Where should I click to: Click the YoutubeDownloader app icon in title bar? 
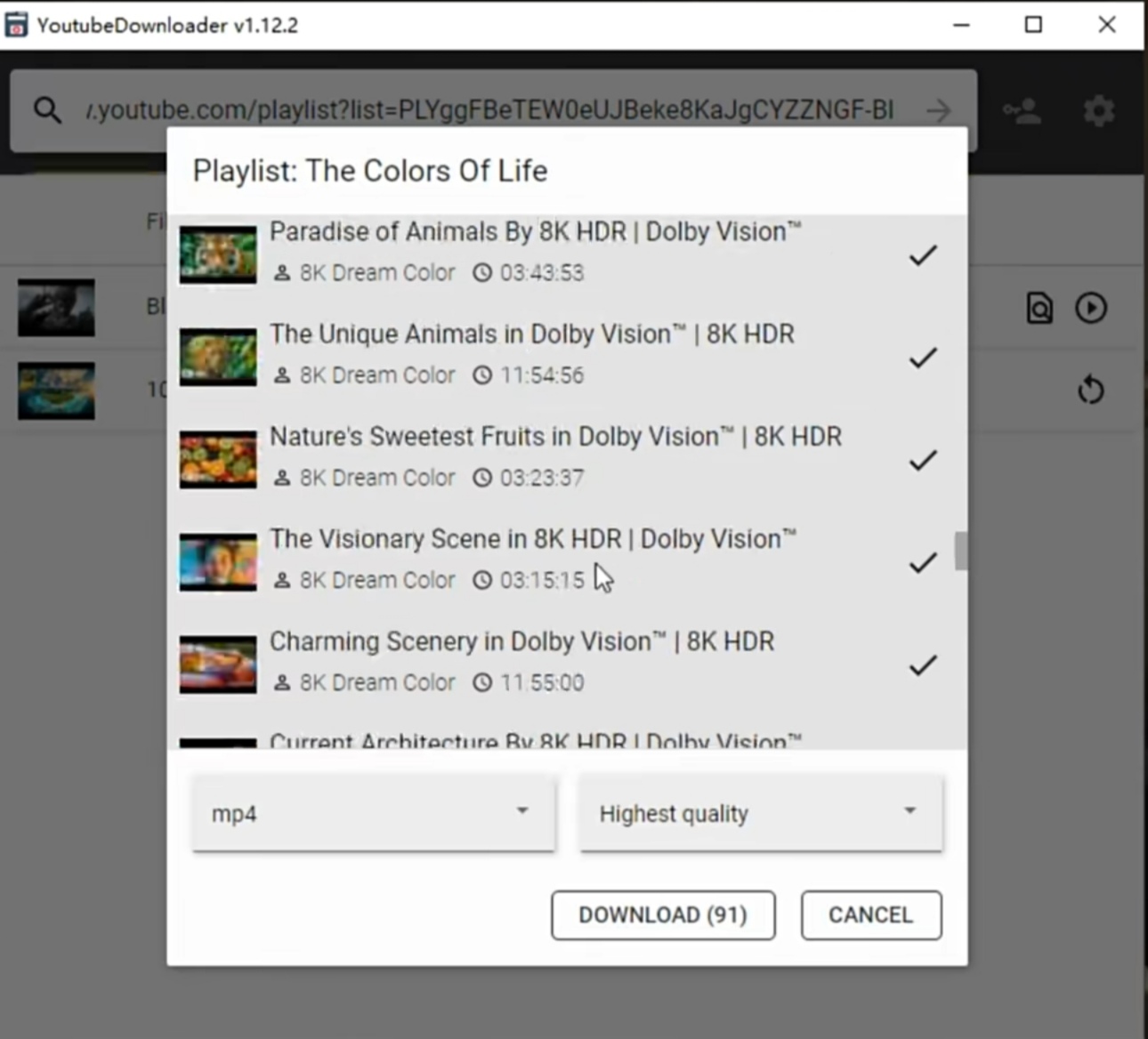[16, 25]
